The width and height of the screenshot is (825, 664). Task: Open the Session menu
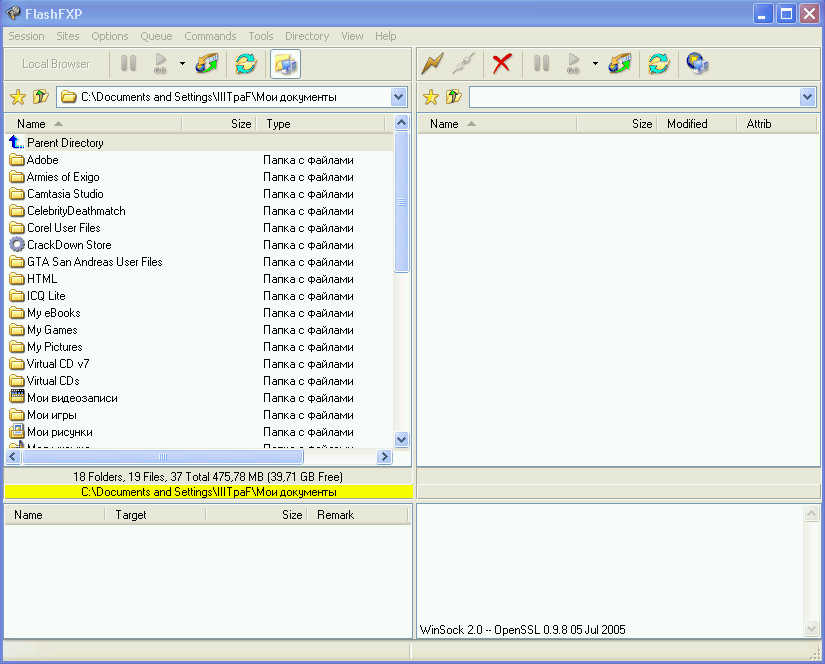26,36
